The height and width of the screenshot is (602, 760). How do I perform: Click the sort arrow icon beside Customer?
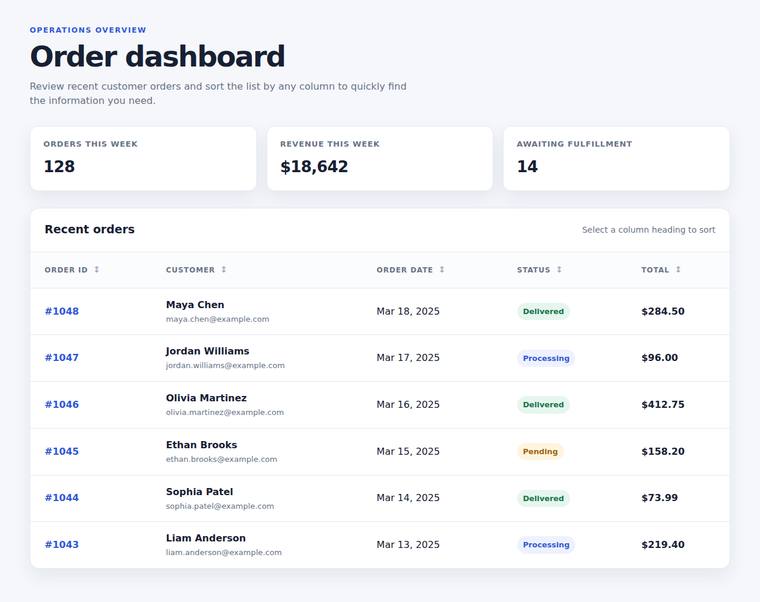pyautogui.click(x=223, y=269)
